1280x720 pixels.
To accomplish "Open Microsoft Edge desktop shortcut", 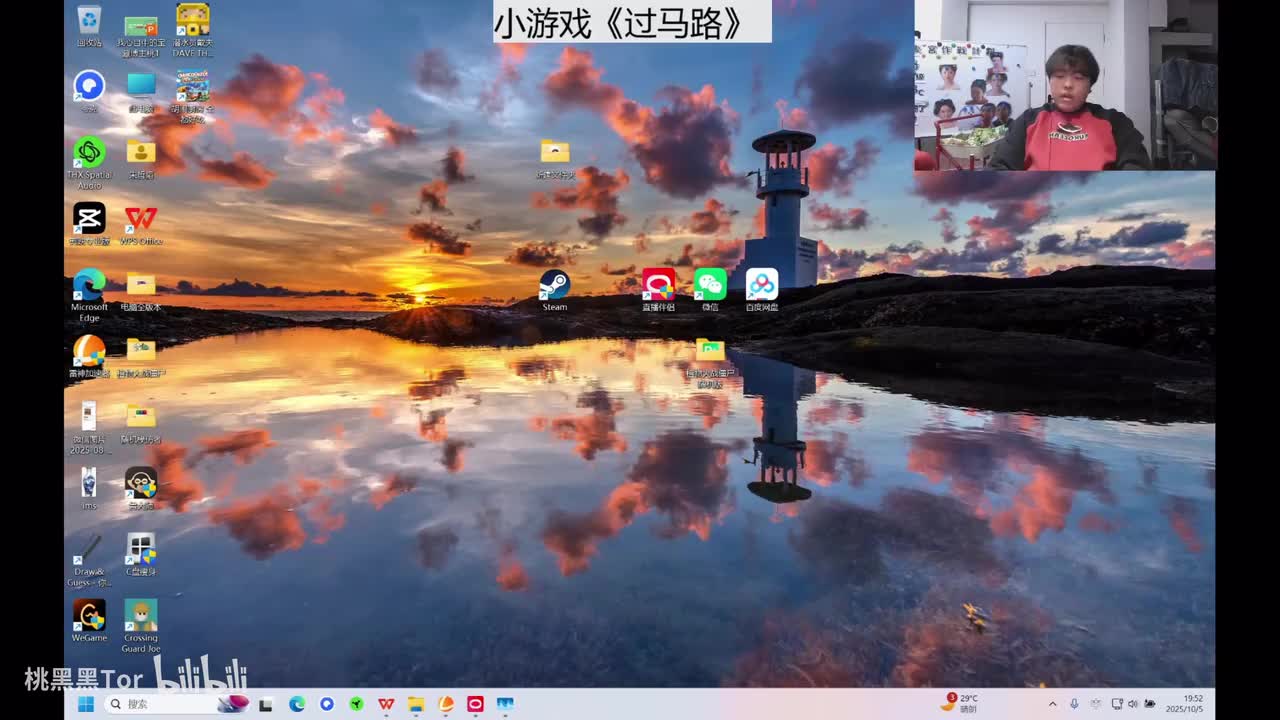I will point(89,293).
